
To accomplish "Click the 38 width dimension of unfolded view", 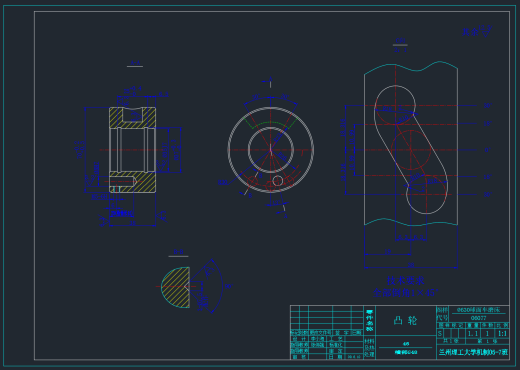I will (x=411, y=265).
